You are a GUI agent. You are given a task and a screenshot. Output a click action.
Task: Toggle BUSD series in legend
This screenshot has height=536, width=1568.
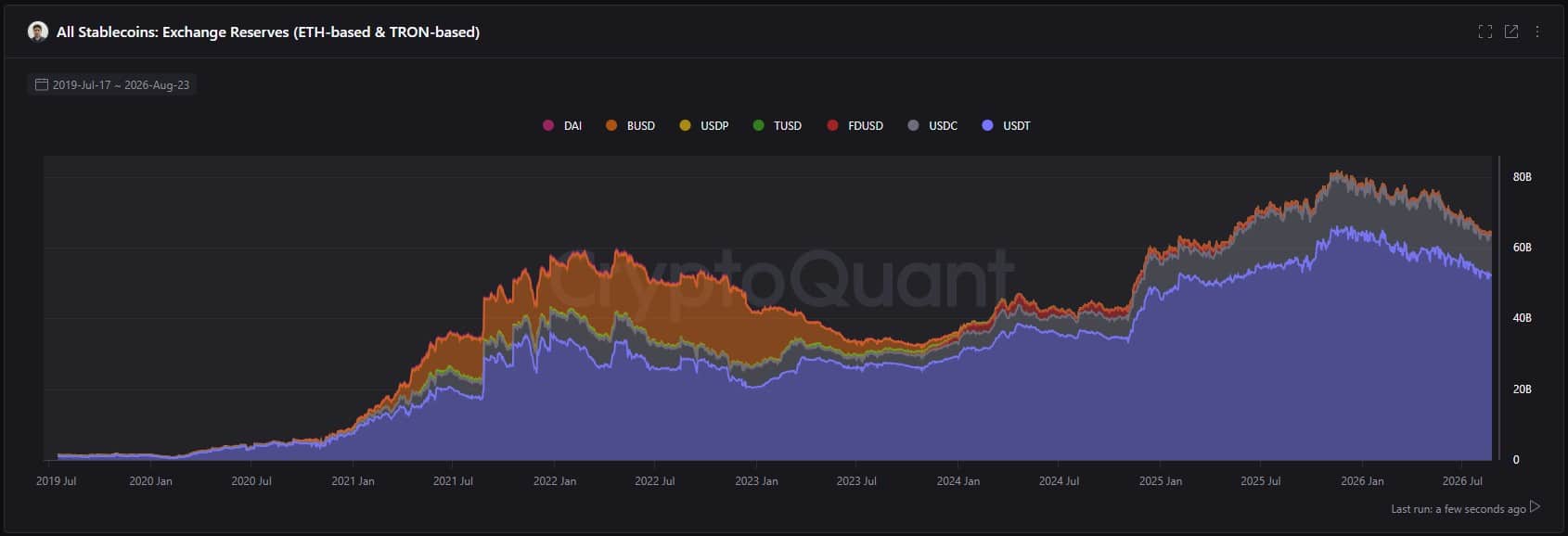coord(631,125)
